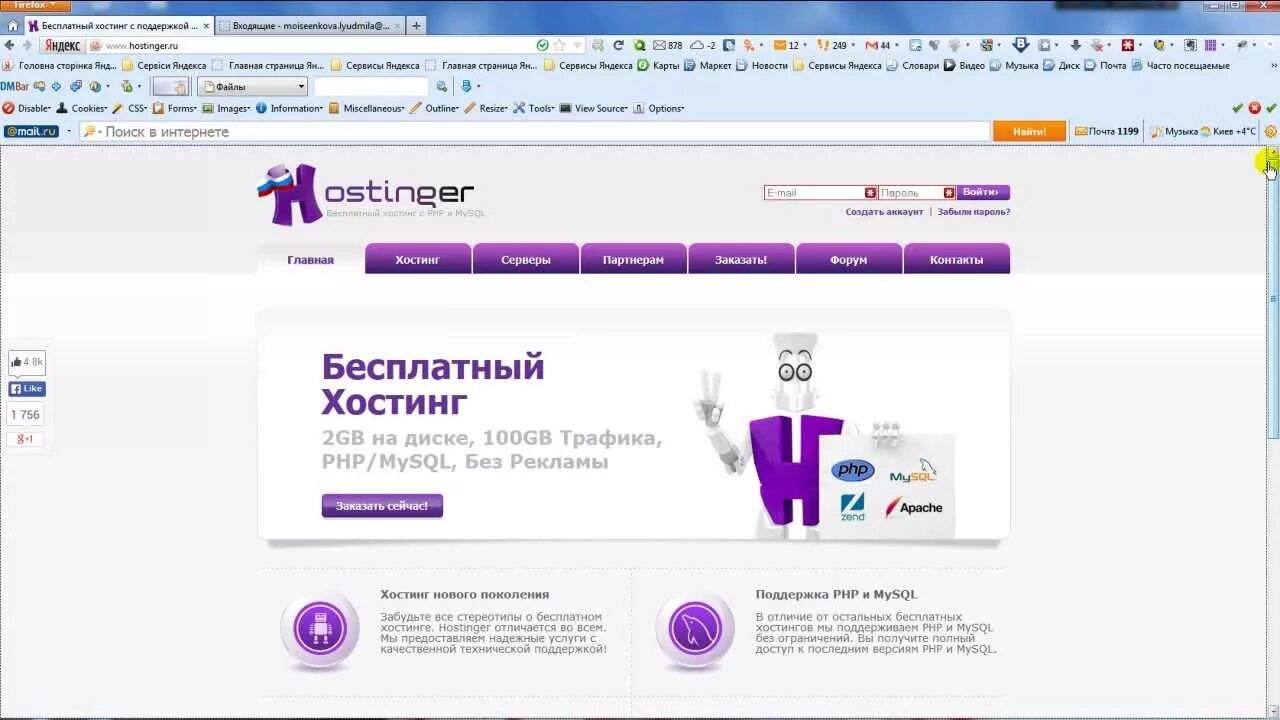Open the CSS dropdown menu
The height and width of the screenshot is (720, 1280).
coord(130,108)
